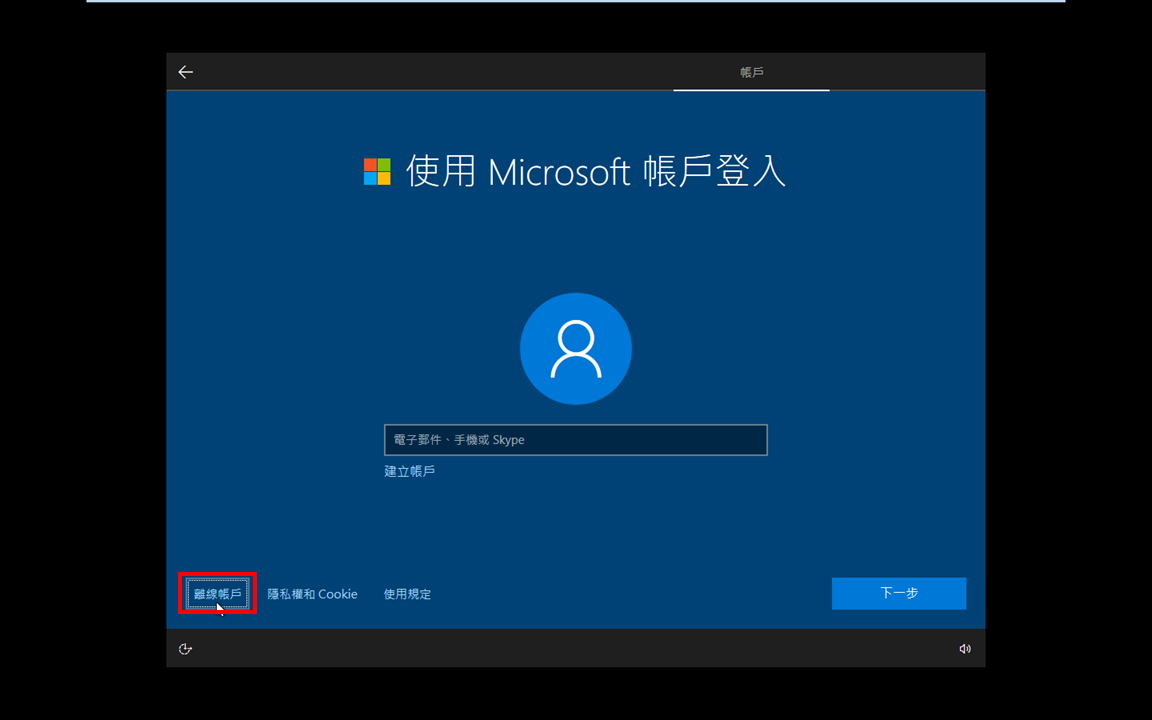Click the Microsoft four-color logo
Viewport: 1152px width, 720px height.
[378, 172]
